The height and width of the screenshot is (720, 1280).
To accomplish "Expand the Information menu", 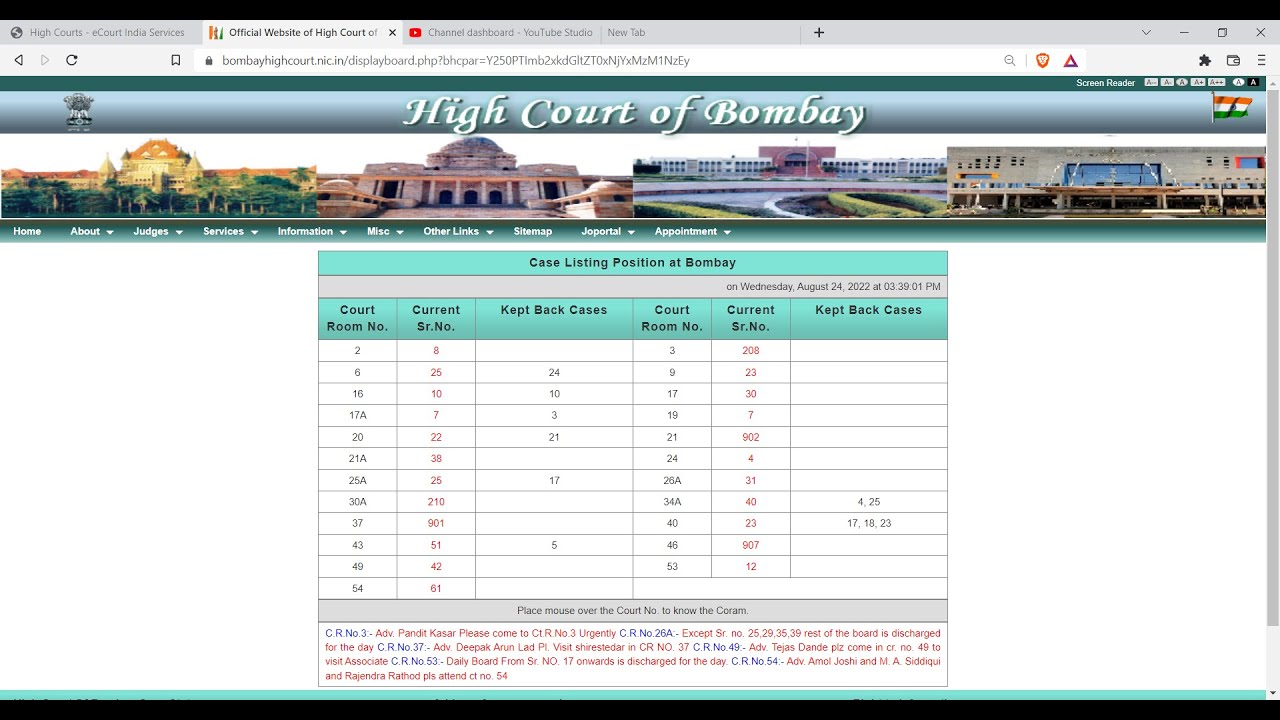I will (312, 231).
